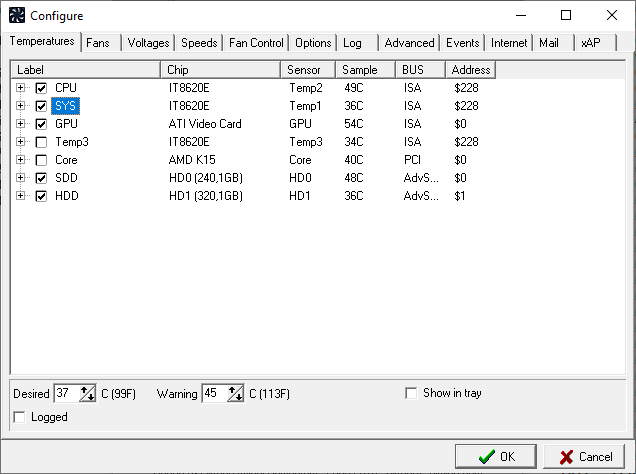Viewport: 636px width, 474px height.
Task: Uncheck the HDD temperature checkbox
Action: tap(41, 196)
